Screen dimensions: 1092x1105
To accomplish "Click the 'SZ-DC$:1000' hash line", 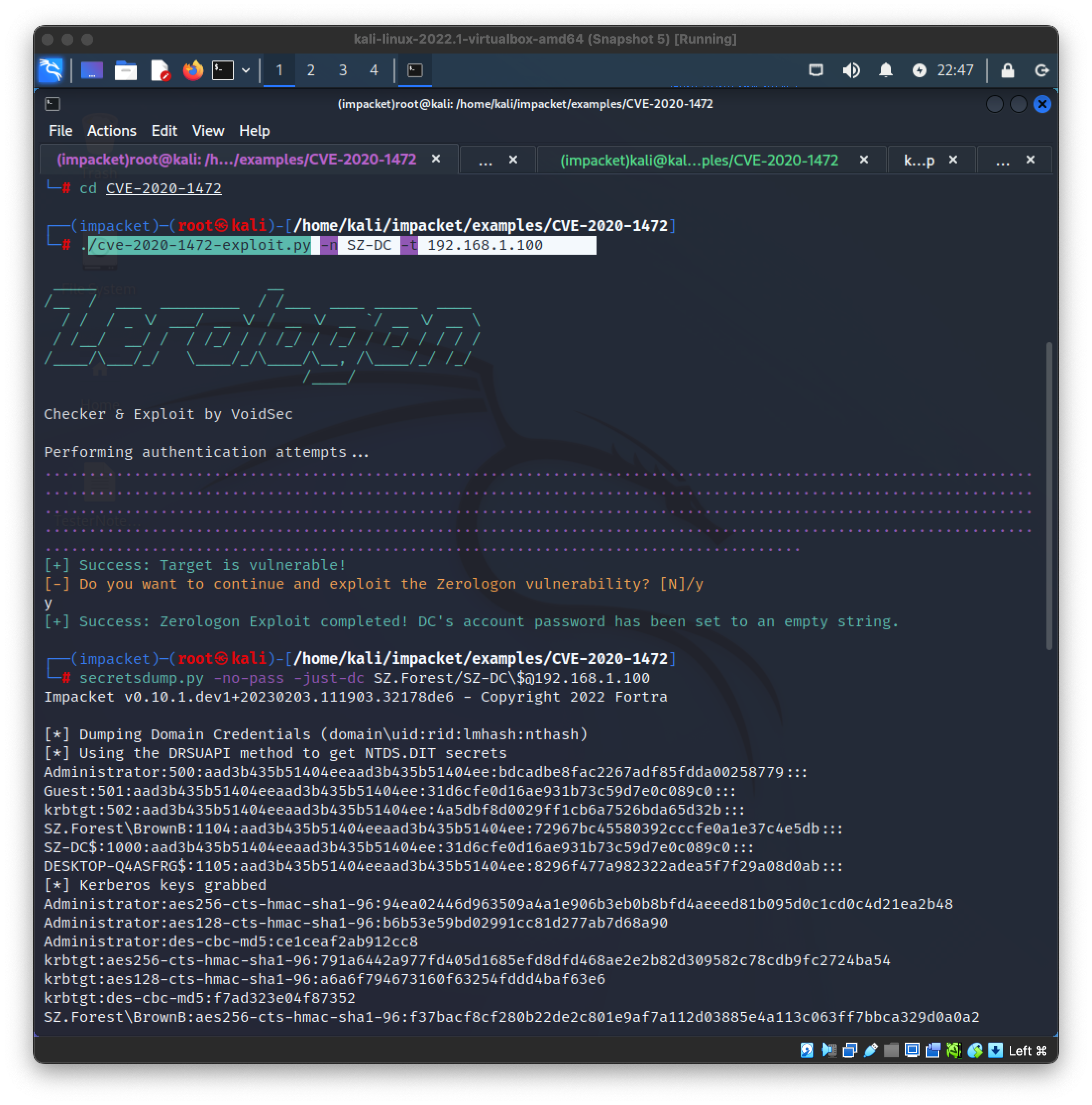I will point(399,847).
